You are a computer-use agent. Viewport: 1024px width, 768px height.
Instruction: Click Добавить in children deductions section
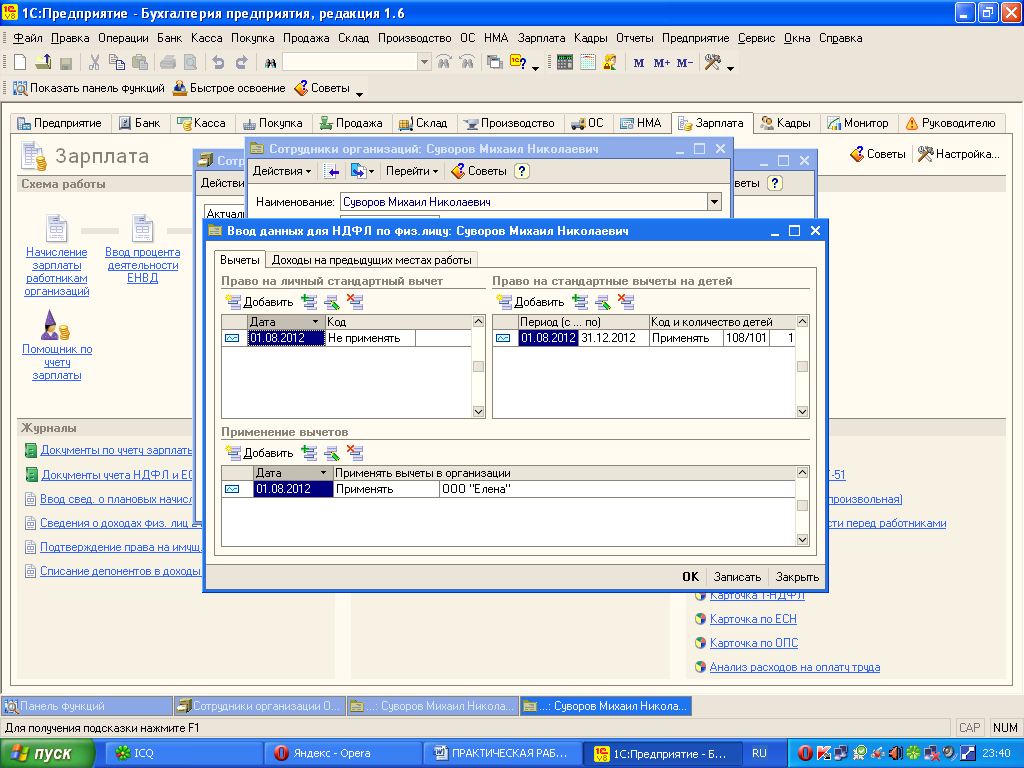pyautogui.click(x=530, y=302)
